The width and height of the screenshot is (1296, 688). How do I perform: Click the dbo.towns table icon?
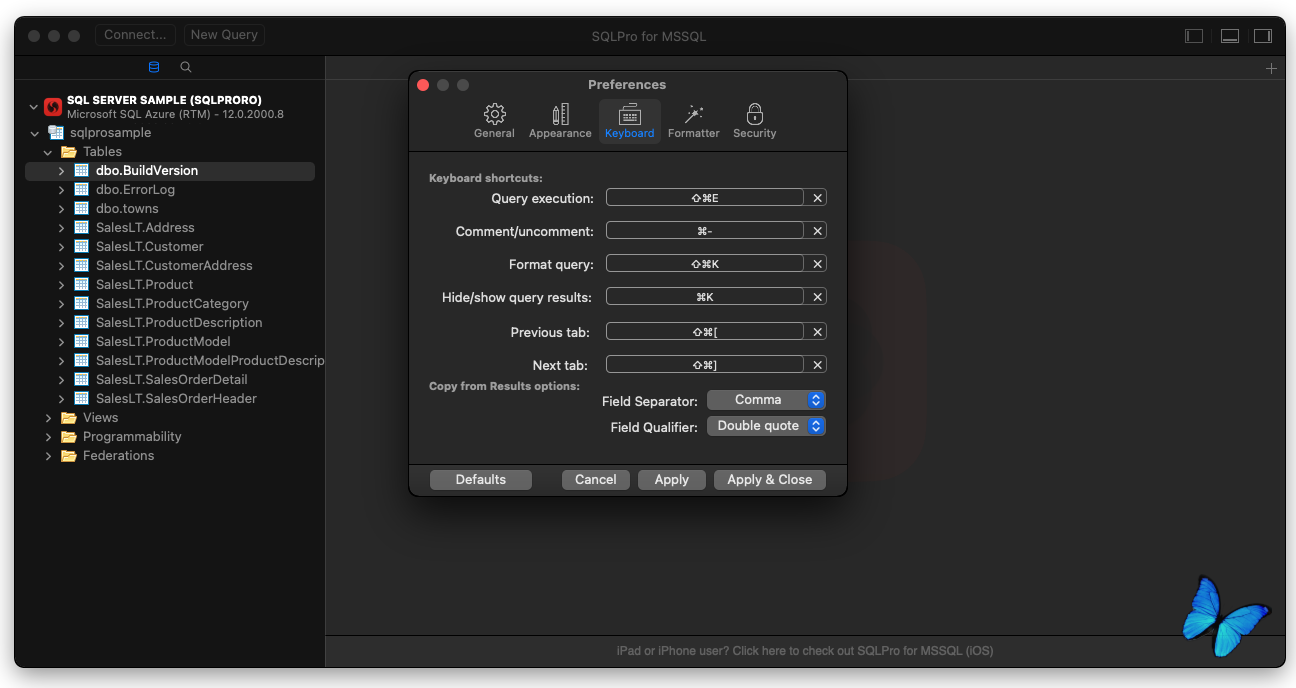click(x=82, y=209)
